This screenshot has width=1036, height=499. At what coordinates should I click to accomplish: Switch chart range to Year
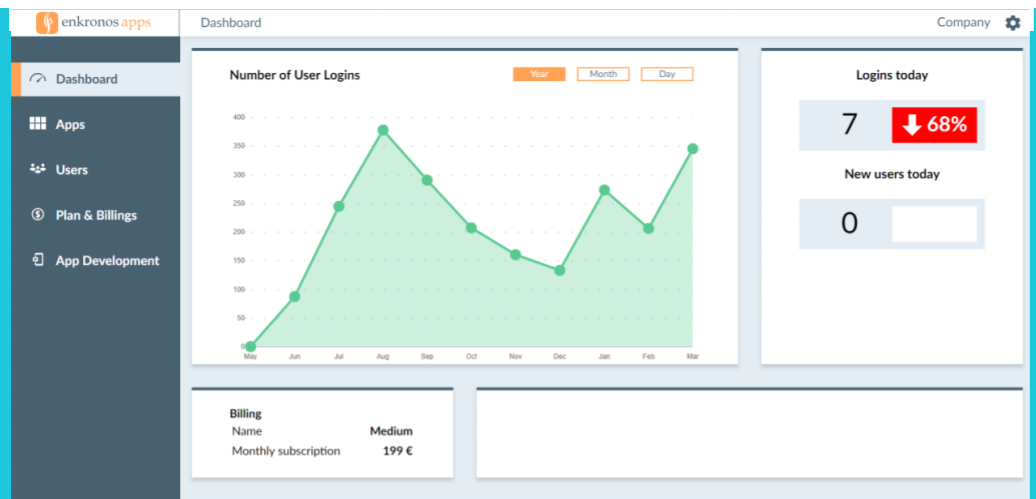point(539,74)
